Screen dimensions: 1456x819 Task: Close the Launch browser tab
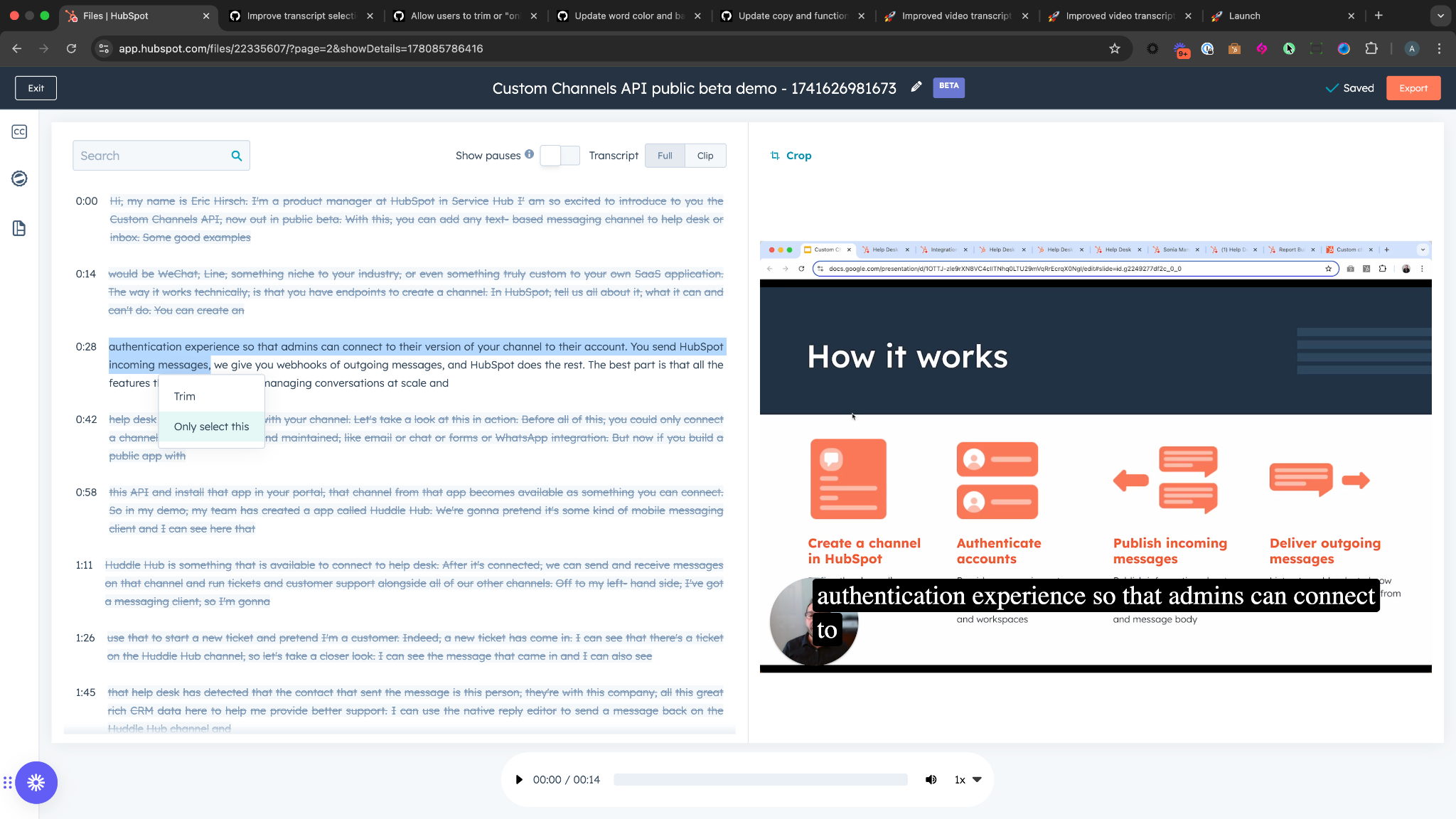click(x=1351, y=16)
